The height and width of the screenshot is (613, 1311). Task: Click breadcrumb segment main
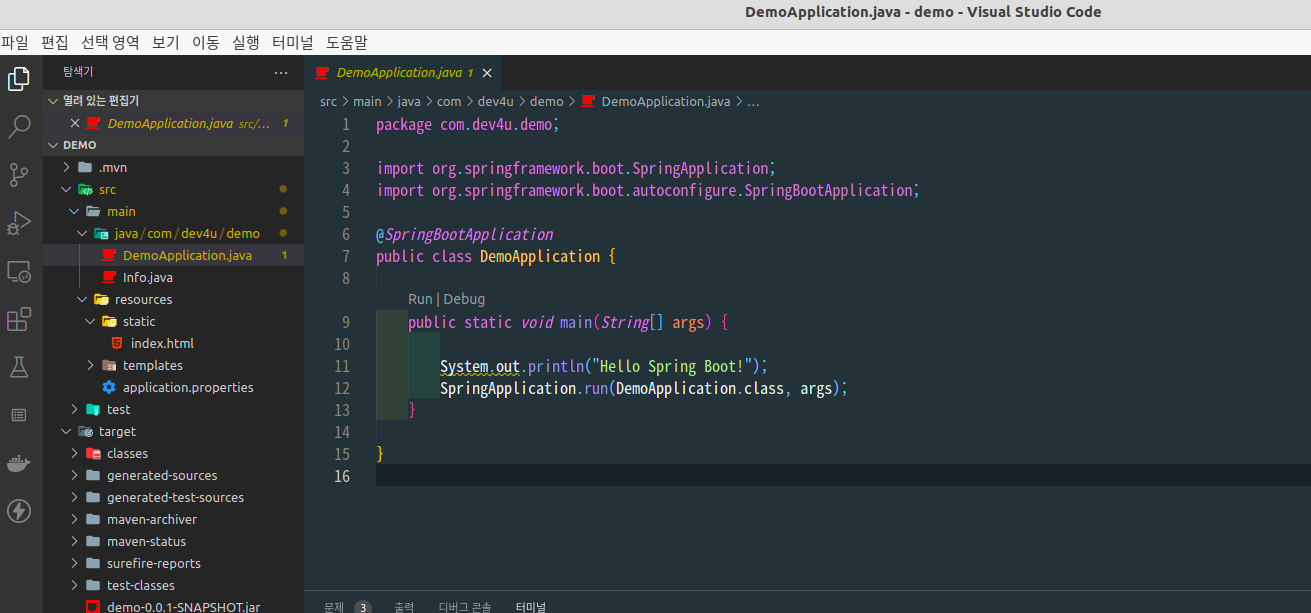pyautogui.click(x=367, y=101)
